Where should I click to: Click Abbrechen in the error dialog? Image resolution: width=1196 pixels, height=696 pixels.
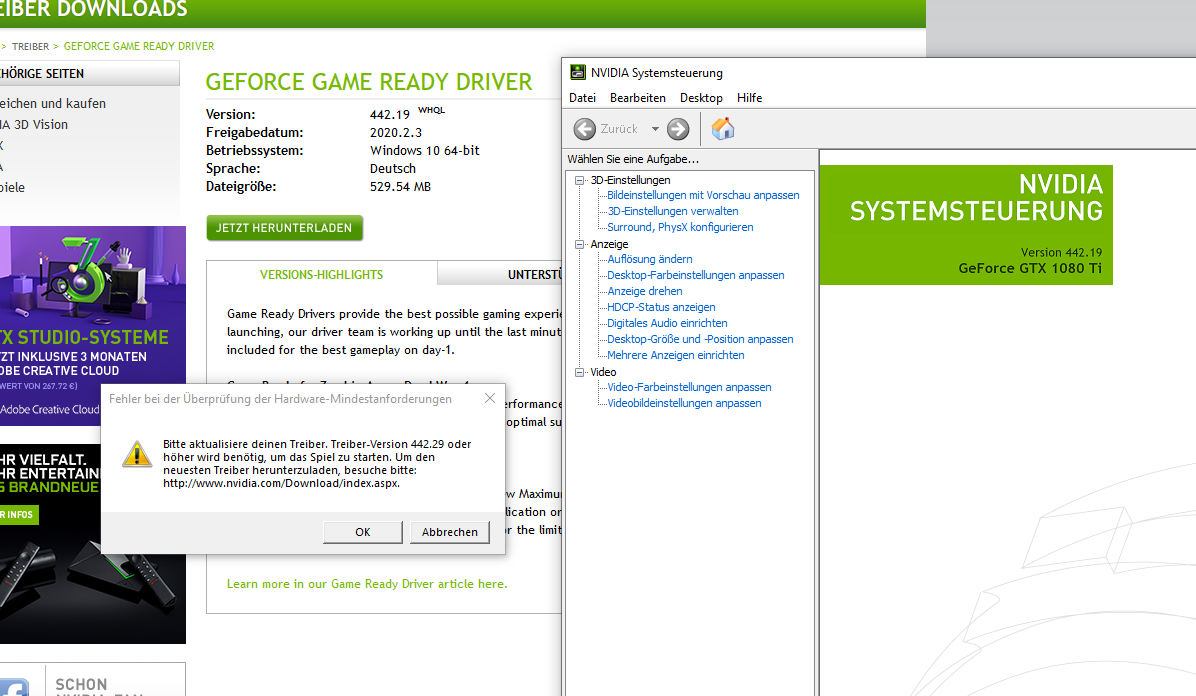click(450, 532)
